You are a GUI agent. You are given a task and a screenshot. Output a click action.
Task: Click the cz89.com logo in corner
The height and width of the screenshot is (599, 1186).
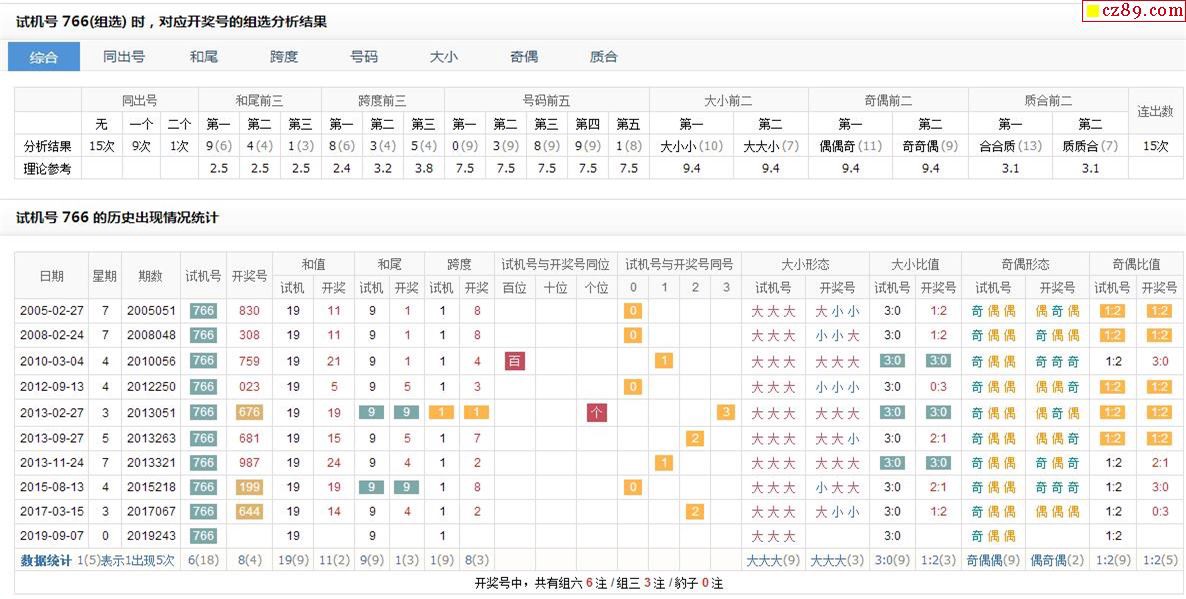pyautogui.click(x=1133, y=11)
